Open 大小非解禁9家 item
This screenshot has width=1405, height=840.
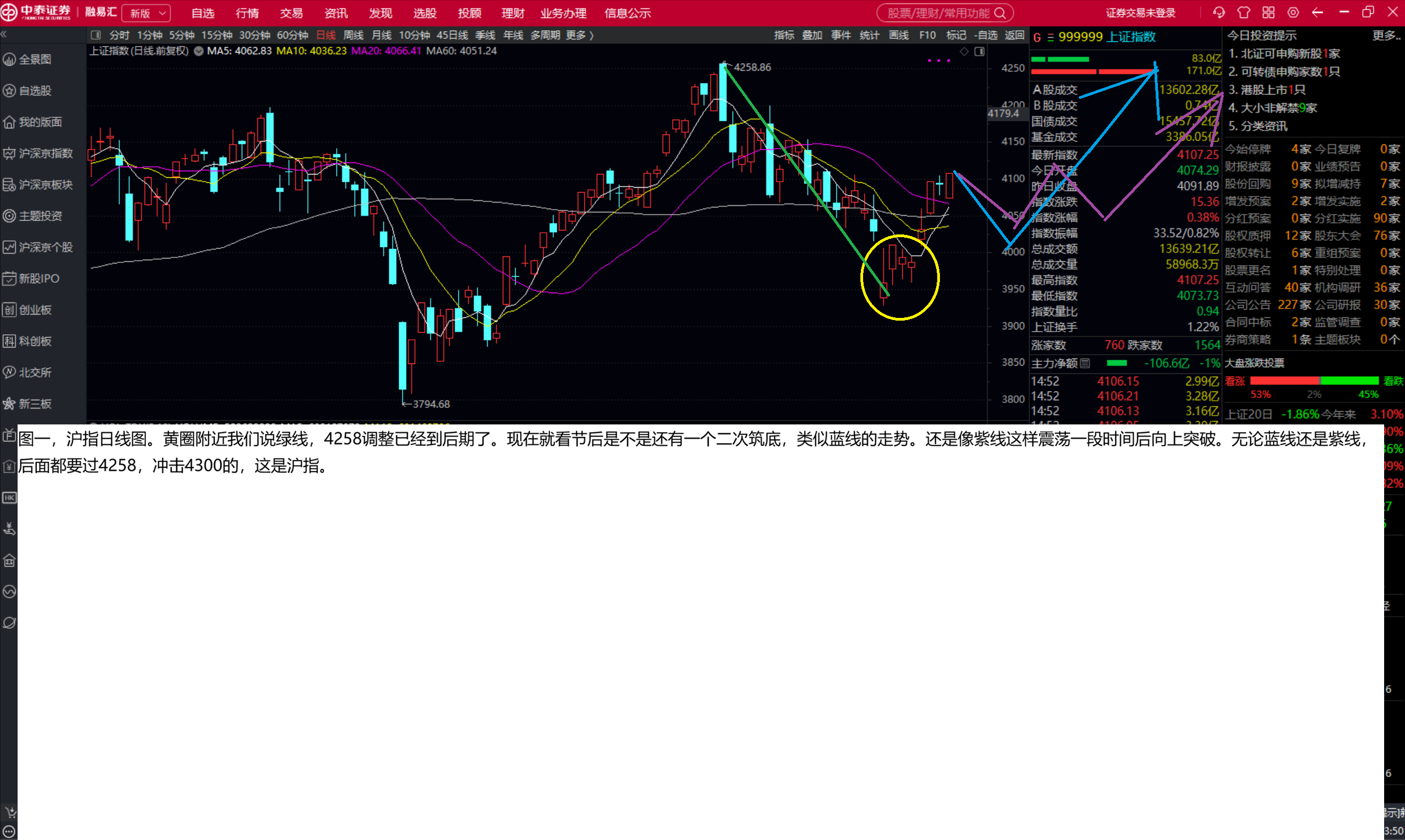click(1273, 108)
